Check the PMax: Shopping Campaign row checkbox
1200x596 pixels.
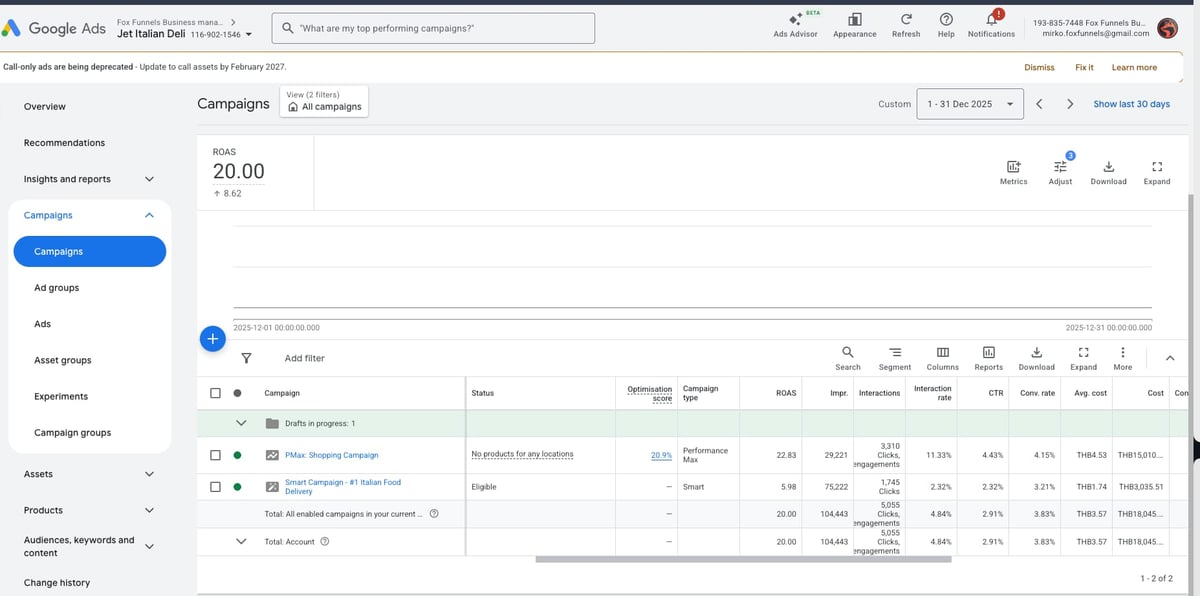point(215,455)
